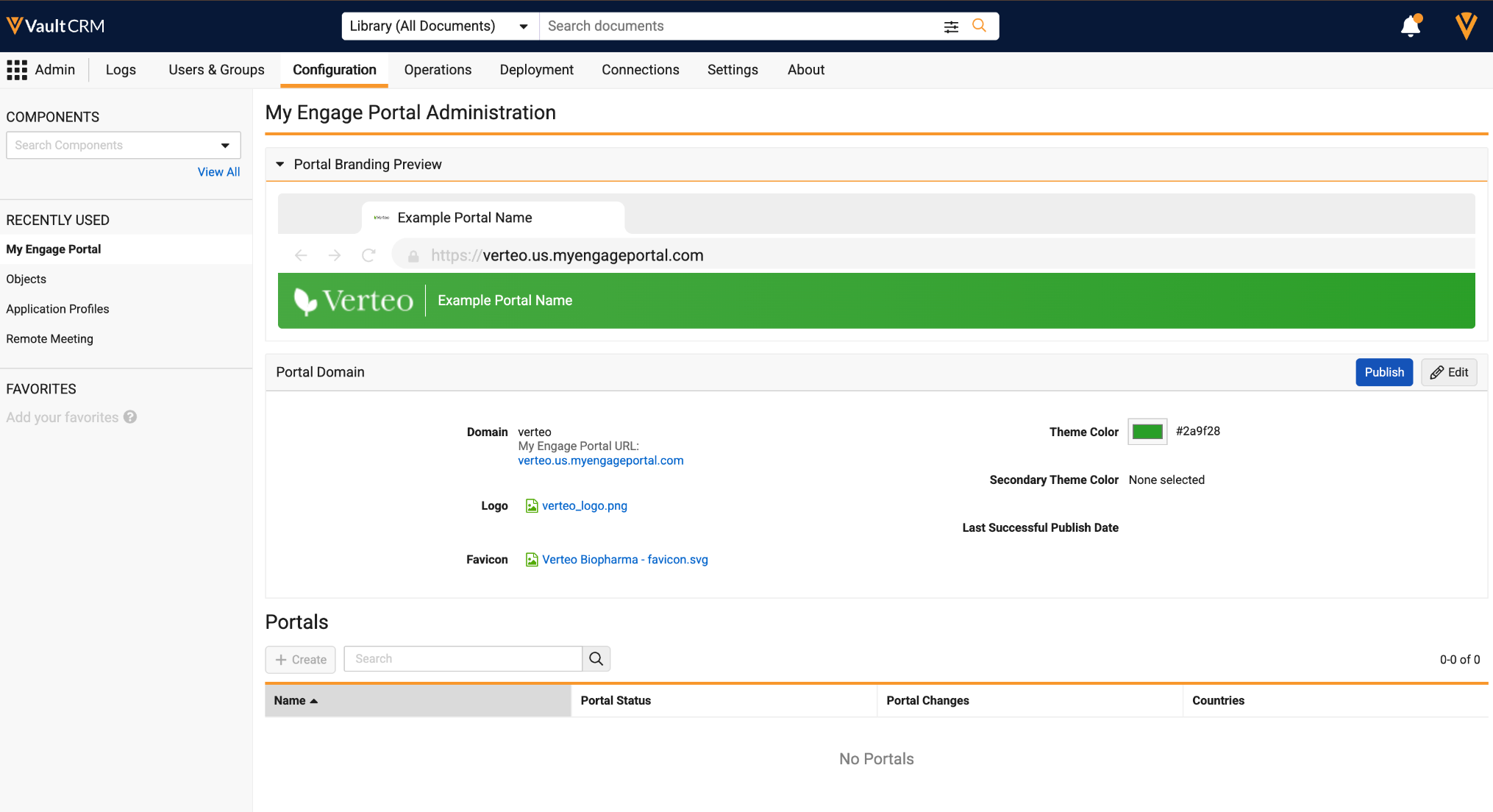
Task: Open the app launcher grid icon
Action: [x=17, y=70]
